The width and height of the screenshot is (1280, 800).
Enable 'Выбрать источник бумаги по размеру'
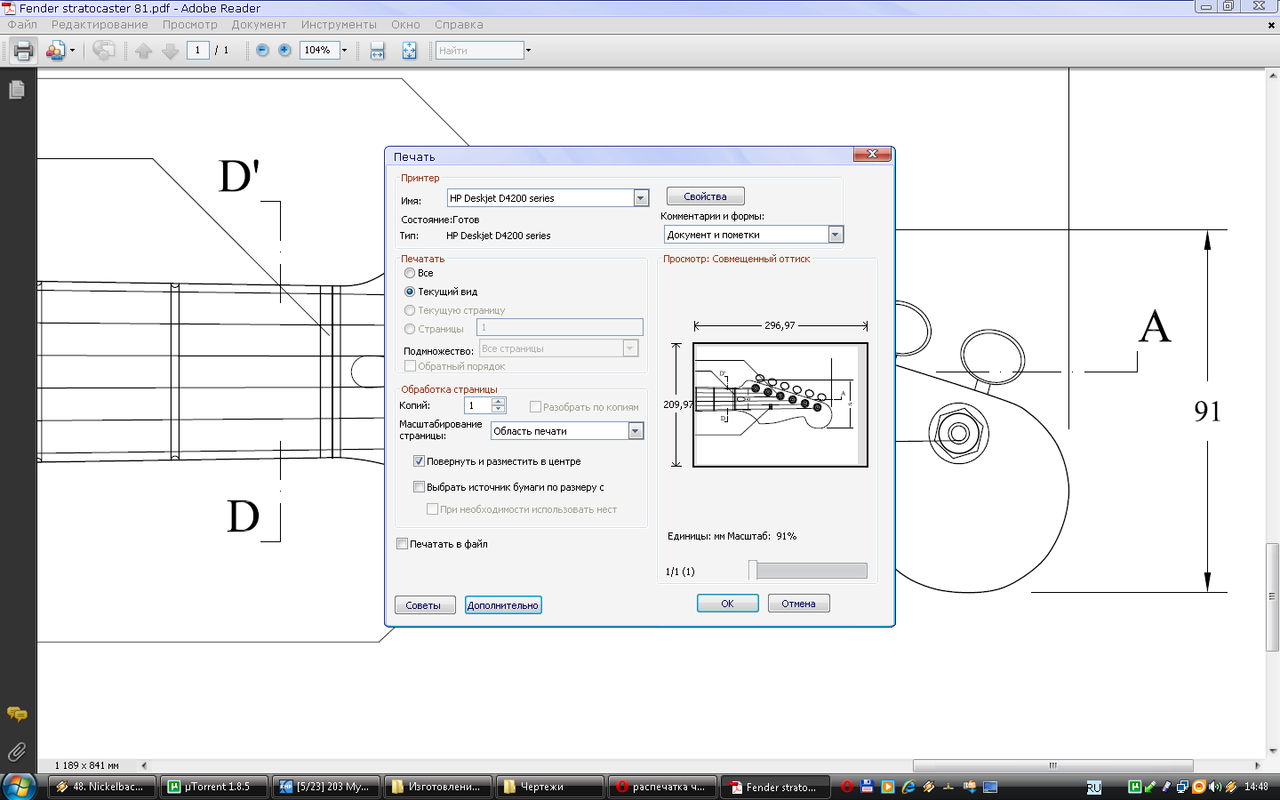(420, 488)
